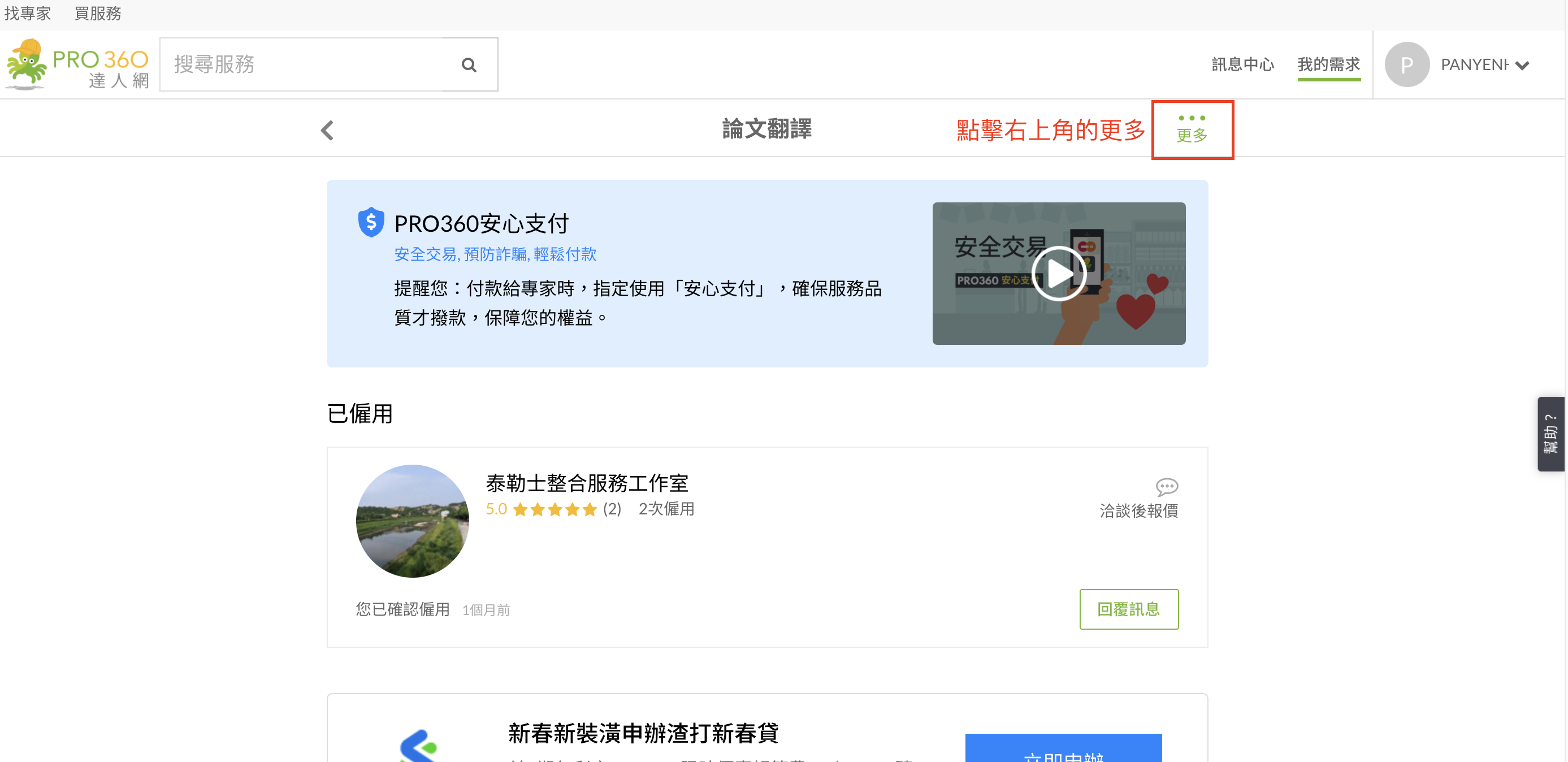Go to 訊息中心
The width and height of the screenshot is (1568, 762).
1242,64
